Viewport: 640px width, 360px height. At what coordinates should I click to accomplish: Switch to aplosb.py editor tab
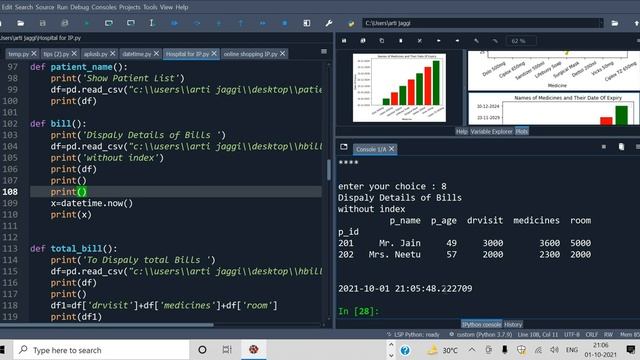(x=95, y=54)
